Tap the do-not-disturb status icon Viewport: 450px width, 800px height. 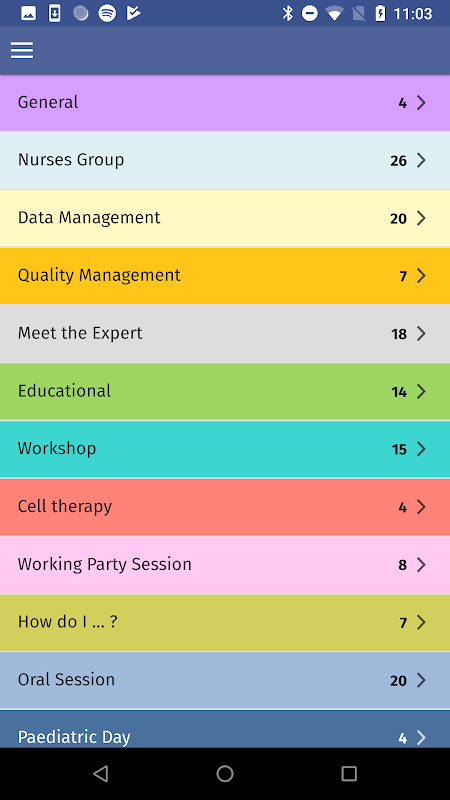tap(310, 13)
